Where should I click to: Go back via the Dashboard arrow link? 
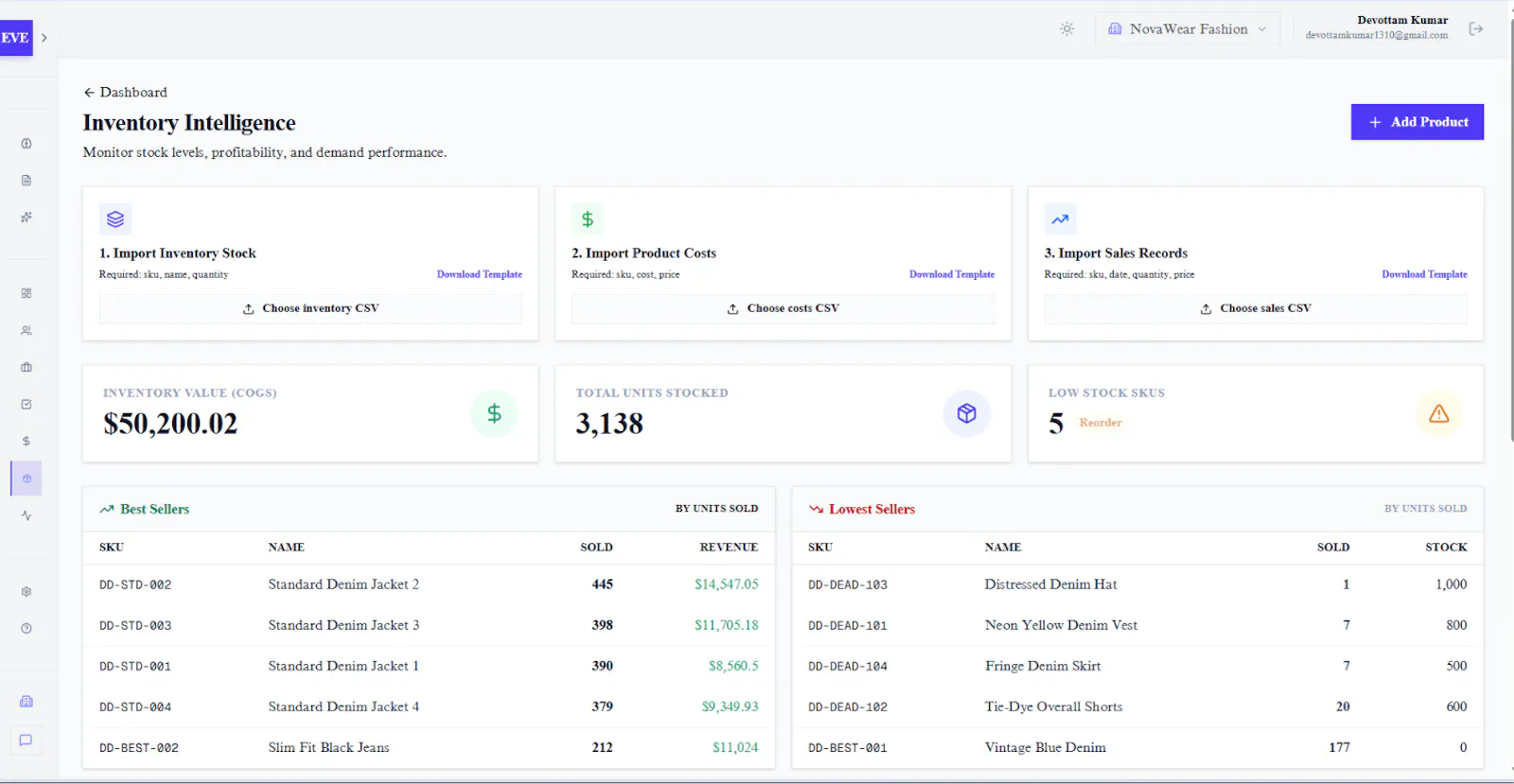coord(125,92)
